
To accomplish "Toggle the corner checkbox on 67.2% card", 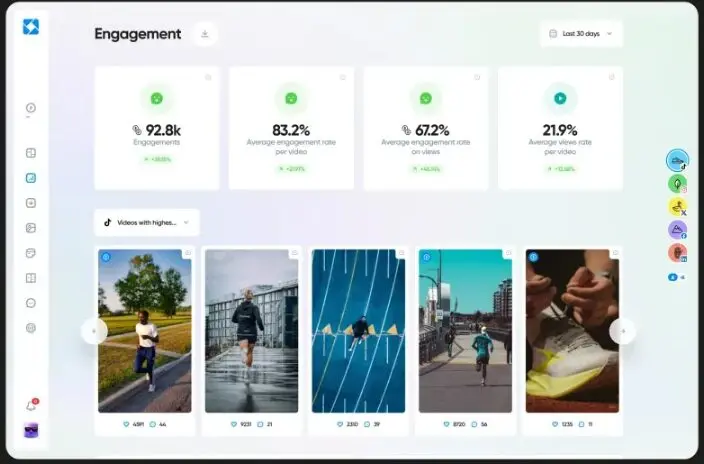I will (x=476, y=77).
